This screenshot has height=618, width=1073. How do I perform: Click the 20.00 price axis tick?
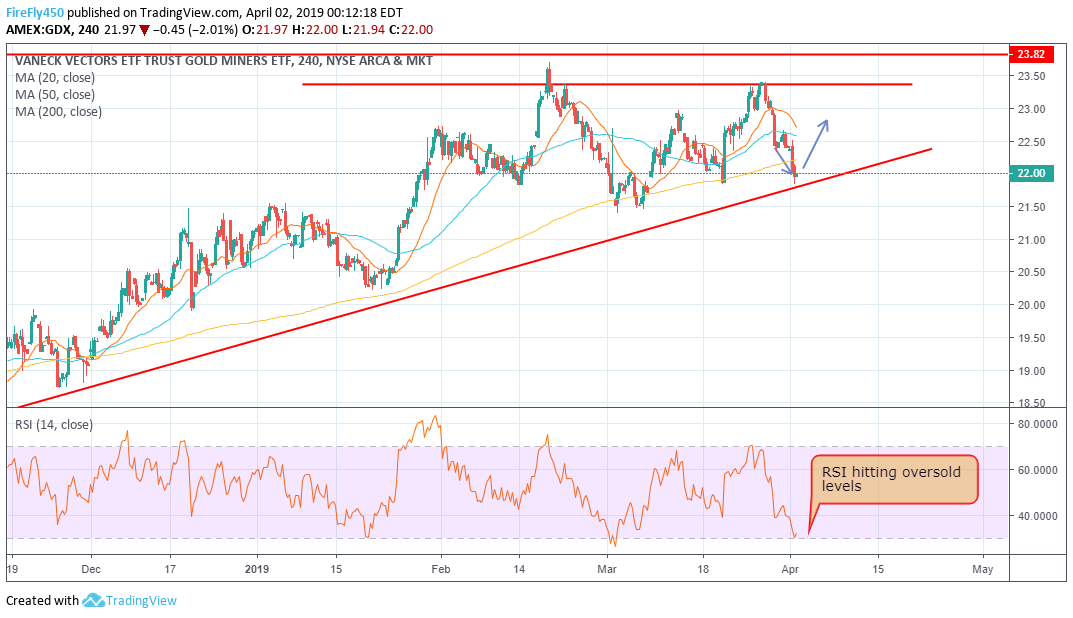(1031, 305)
